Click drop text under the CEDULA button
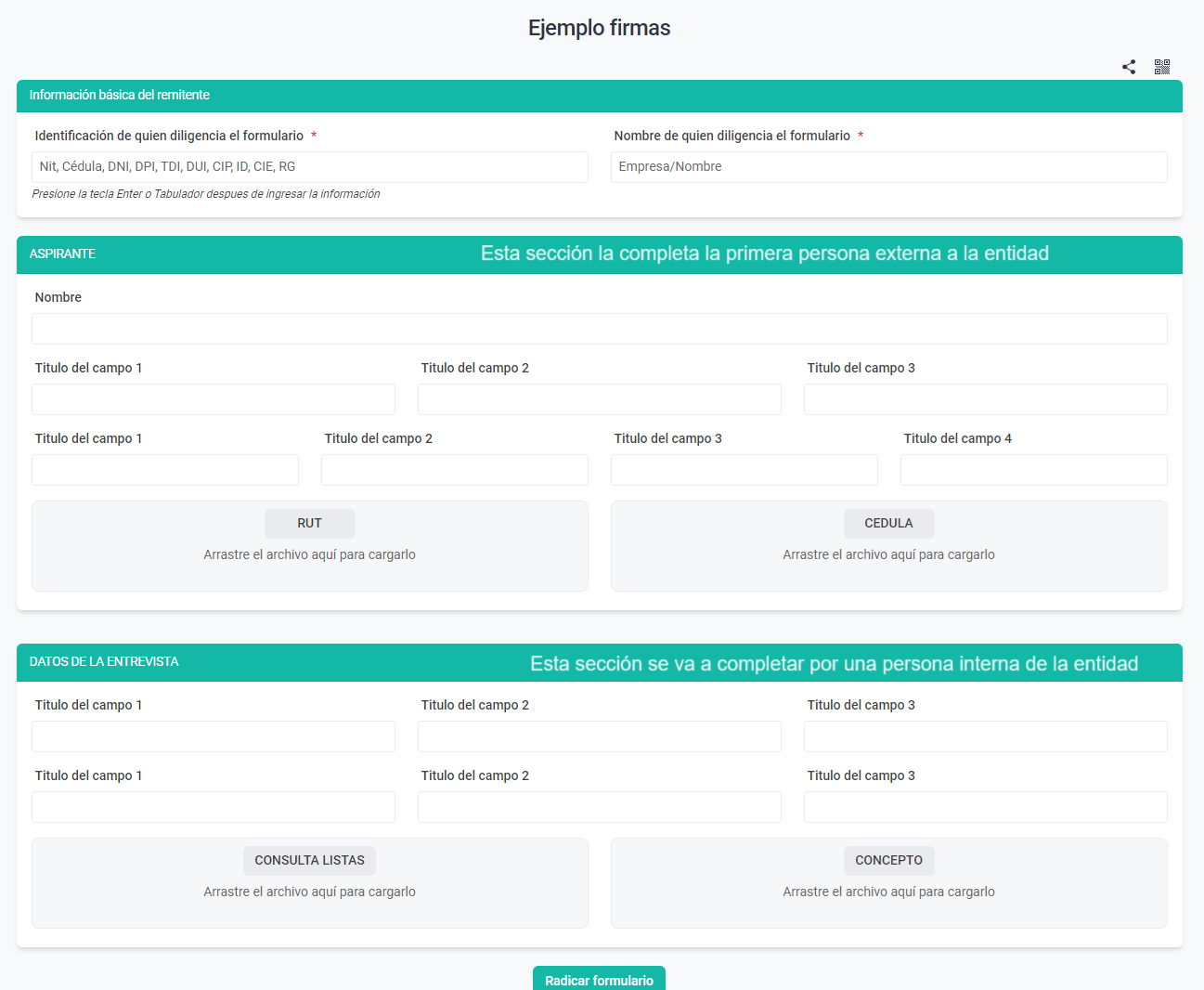The height and width of the screenshot is (990, 1204). [x=888, y=554]
